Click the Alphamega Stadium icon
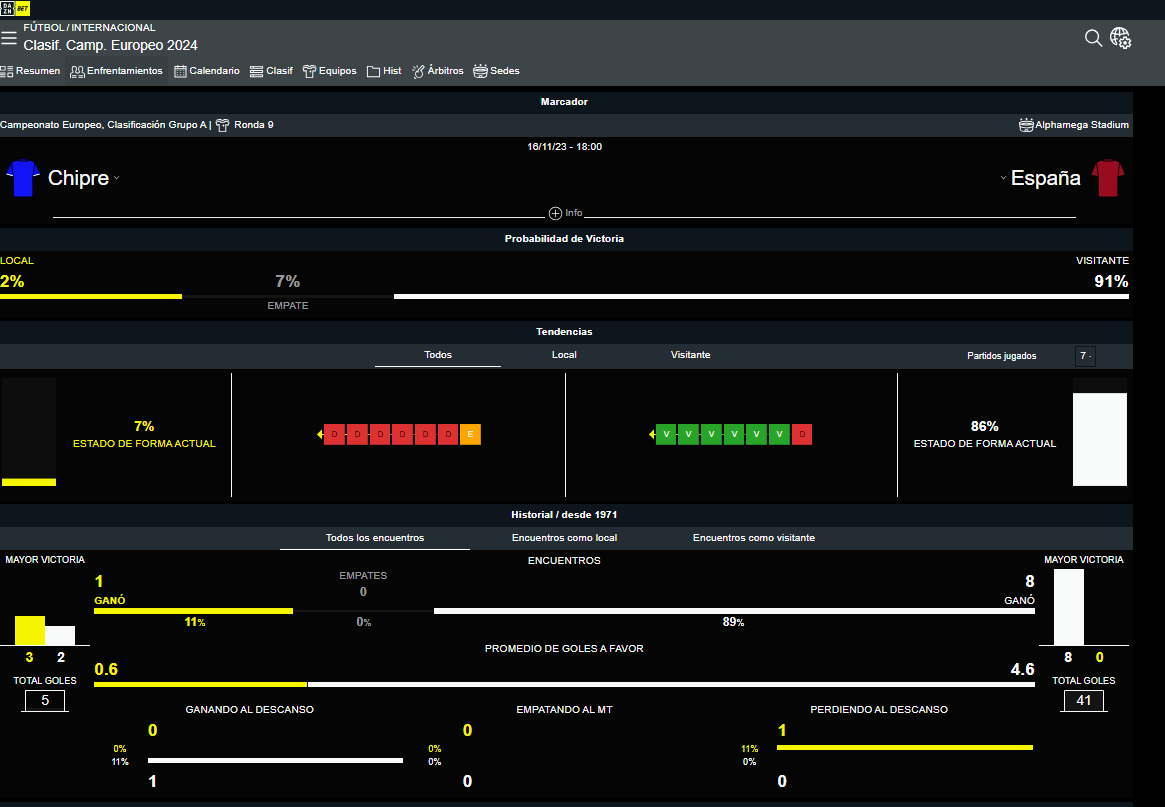This screenshot has width=1165, height=807. (x=1025, y=125)
